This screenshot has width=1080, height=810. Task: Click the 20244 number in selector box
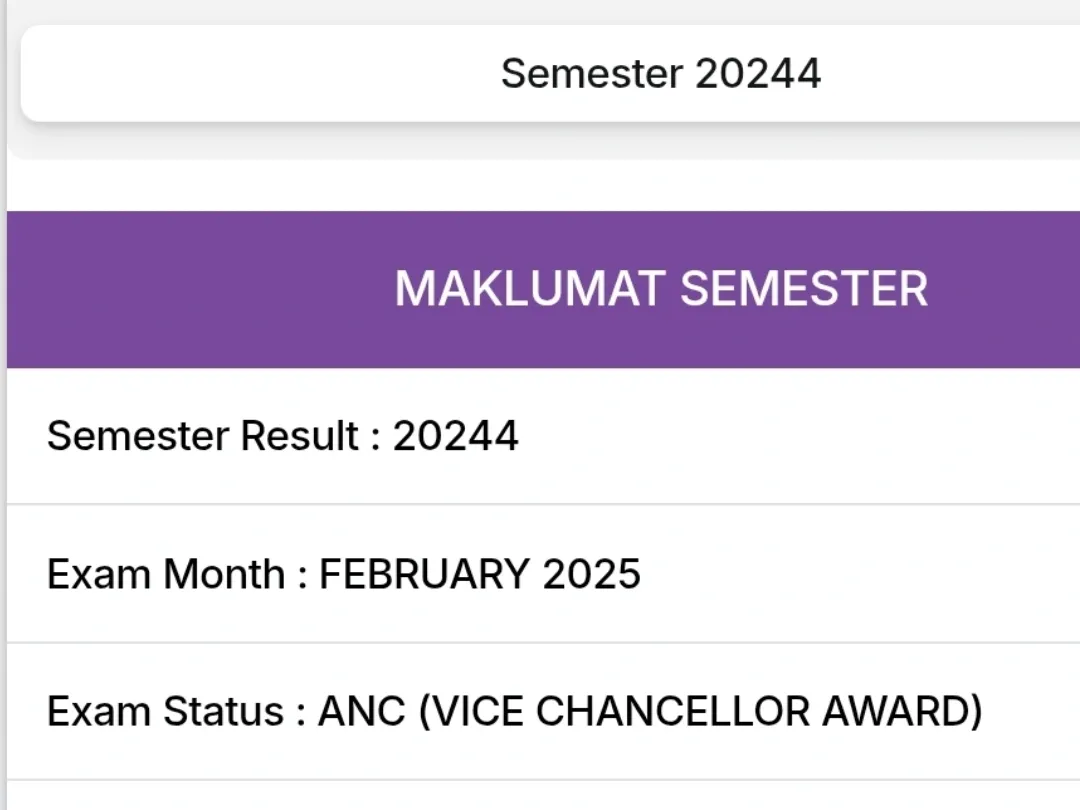[x=758, y=74]
